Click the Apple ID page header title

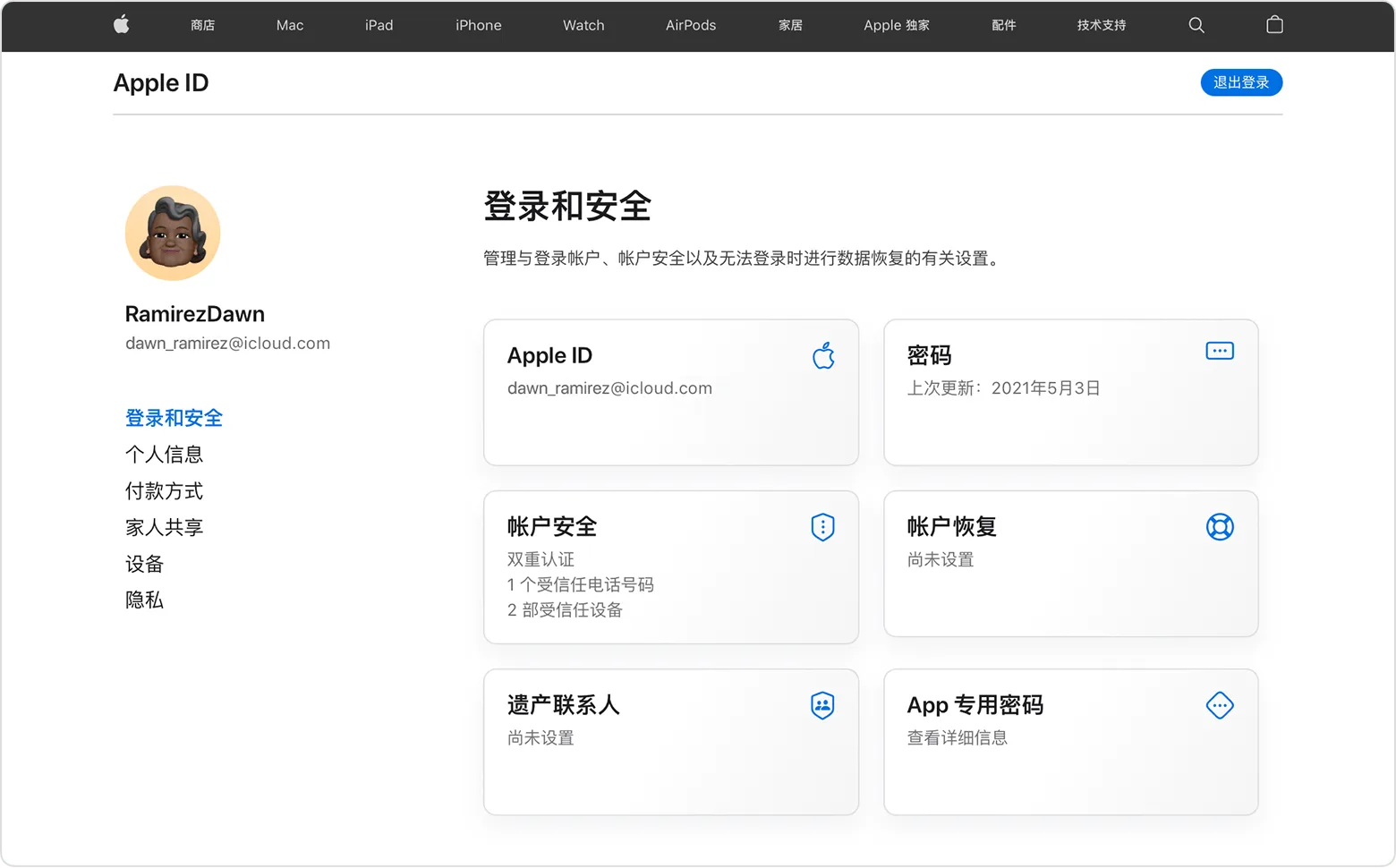(x=161, y=83)
